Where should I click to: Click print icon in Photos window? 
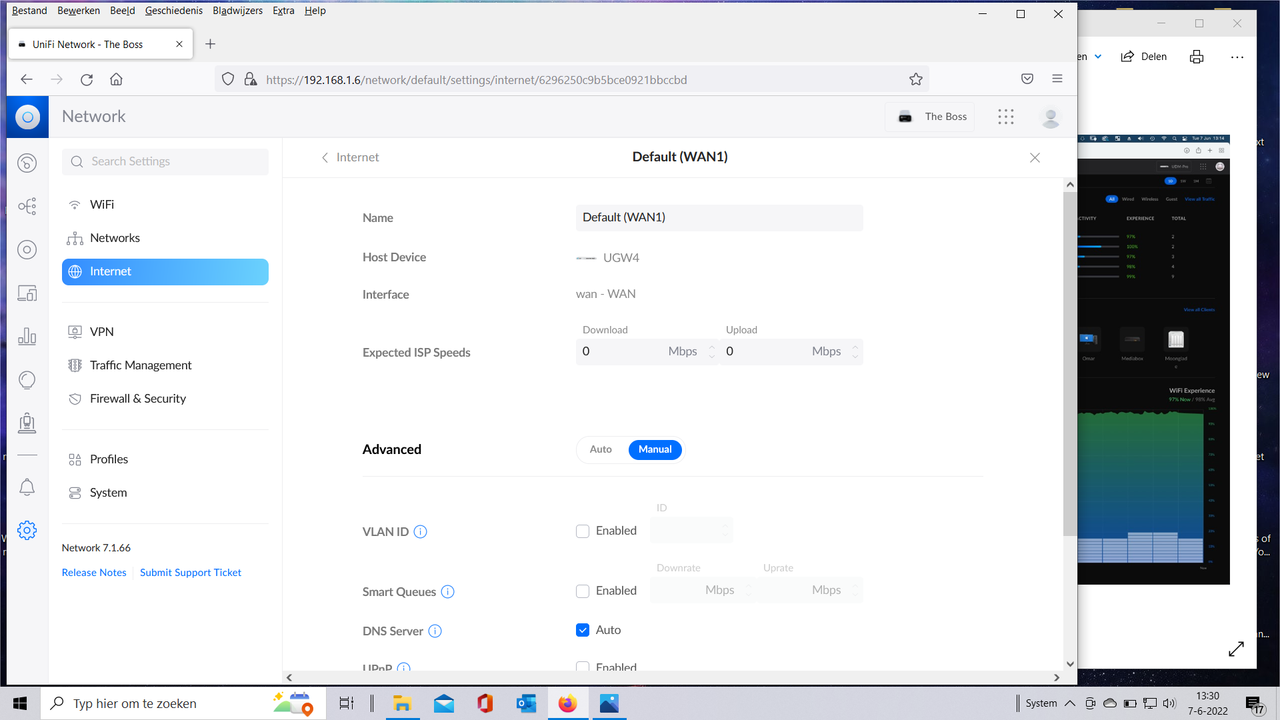point(1196,57)
